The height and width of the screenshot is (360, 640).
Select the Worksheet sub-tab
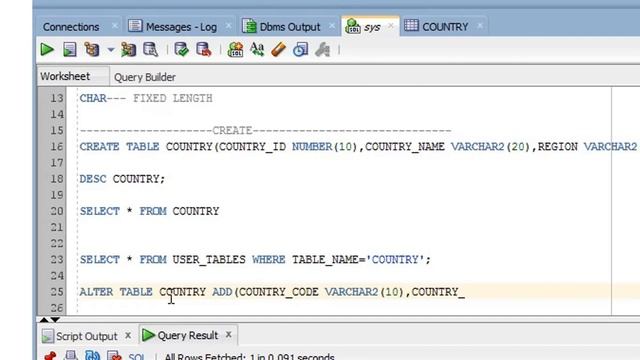coord(65,76)
